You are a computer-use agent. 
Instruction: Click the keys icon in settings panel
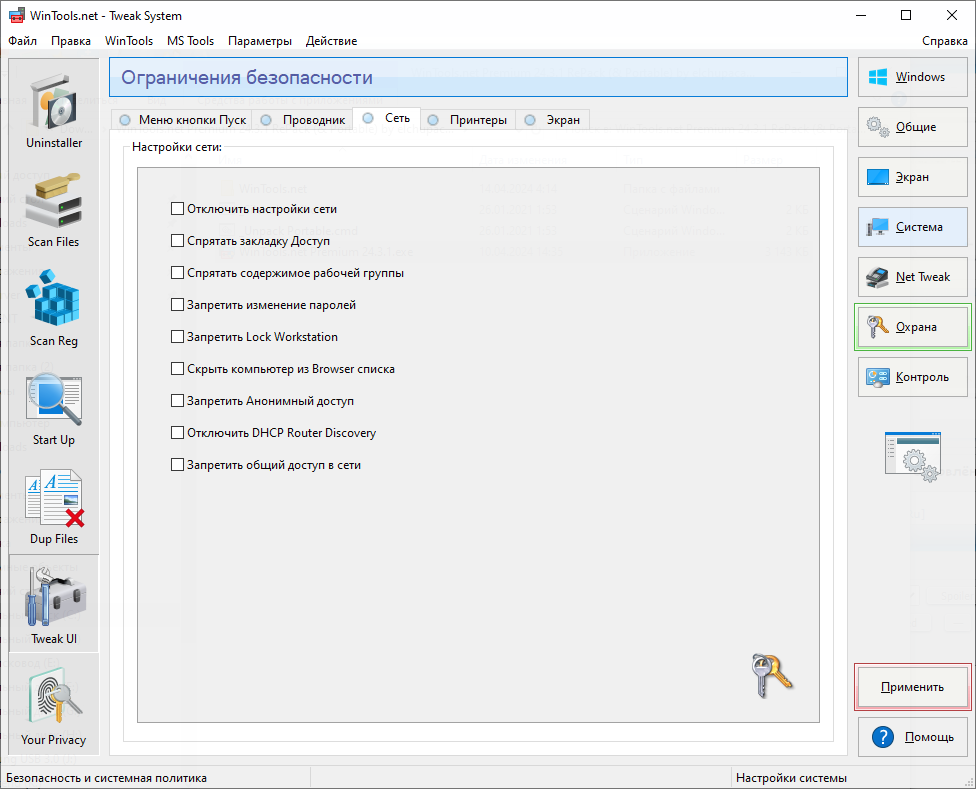point(770,675)
